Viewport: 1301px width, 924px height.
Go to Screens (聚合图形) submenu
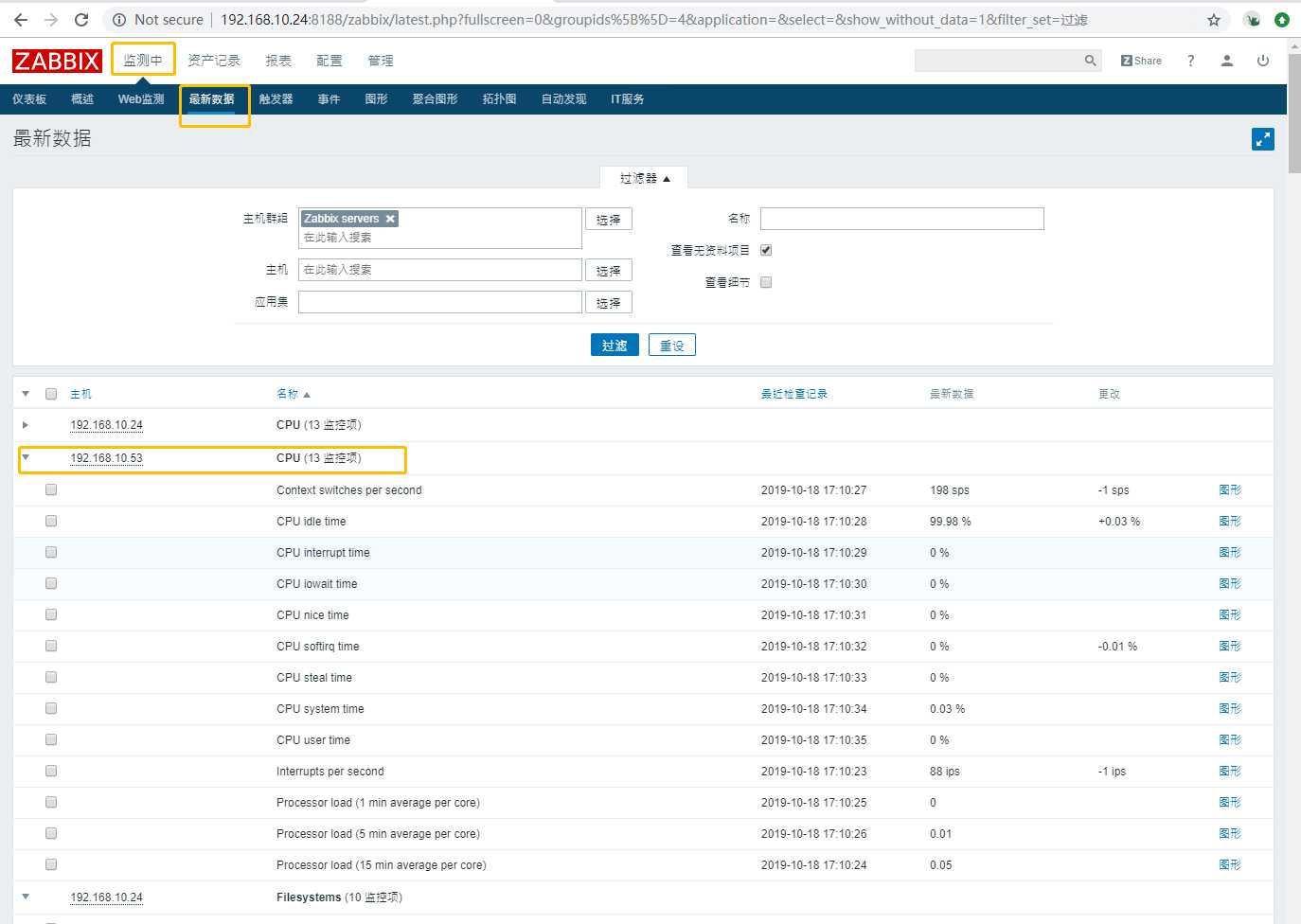pos(435,98)
